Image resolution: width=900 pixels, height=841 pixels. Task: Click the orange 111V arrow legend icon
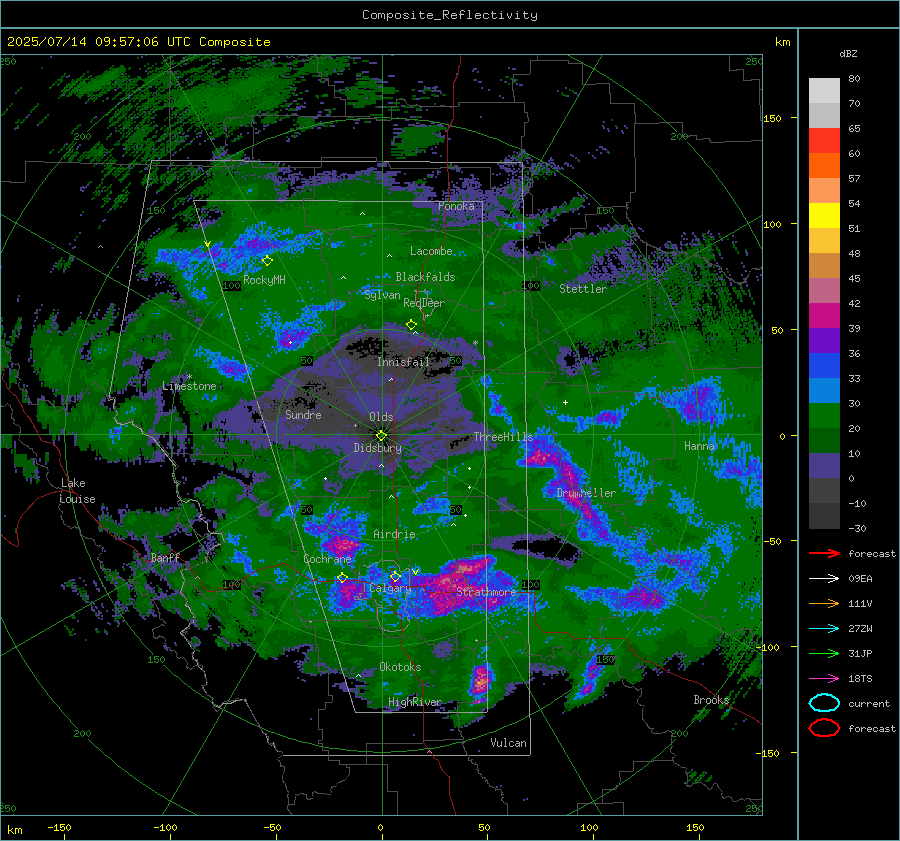(824, 603)
